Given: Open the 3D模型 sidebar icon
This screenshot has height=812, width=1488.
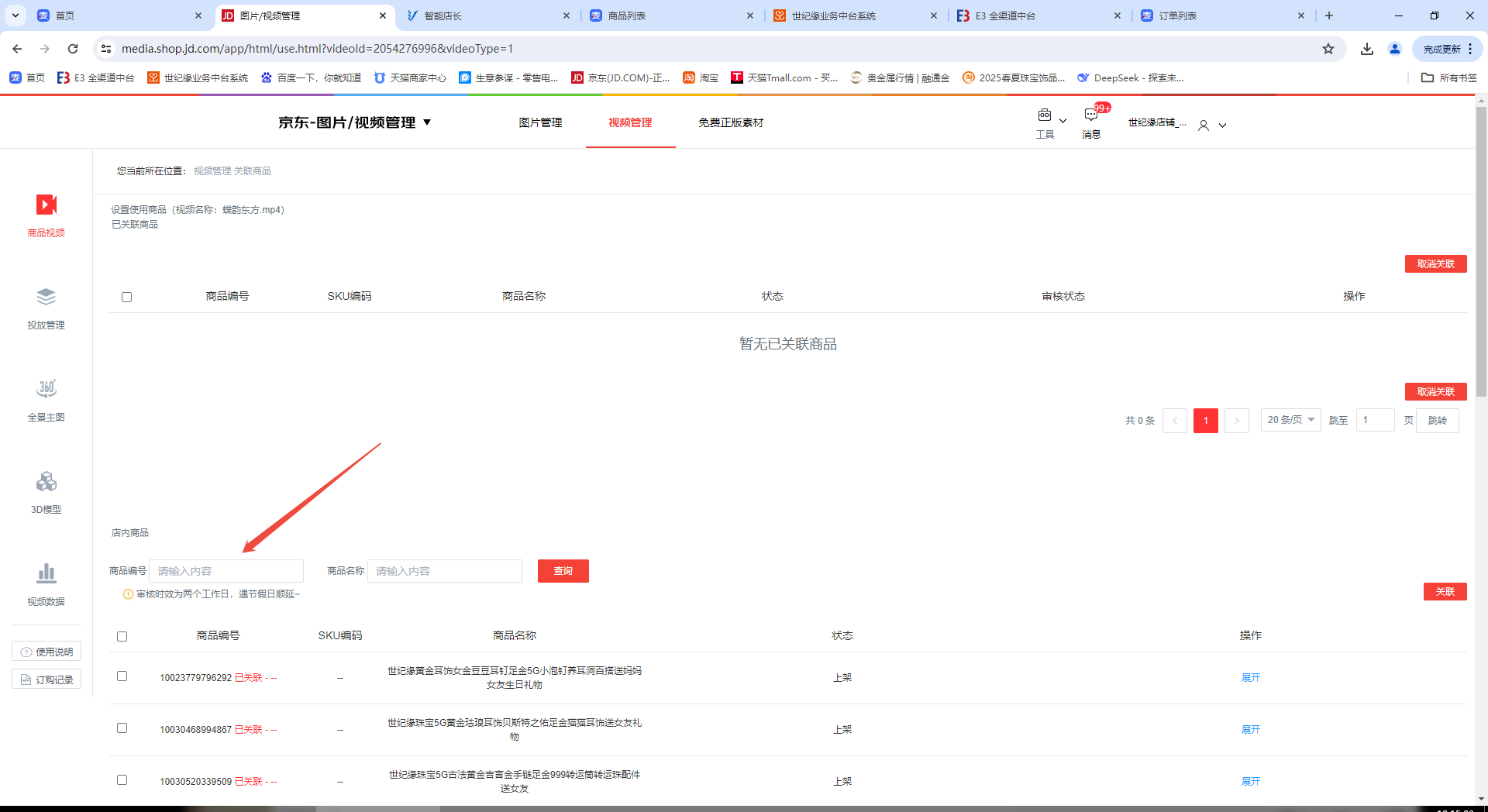Looking at the screenshot, I should pos(46,482).
